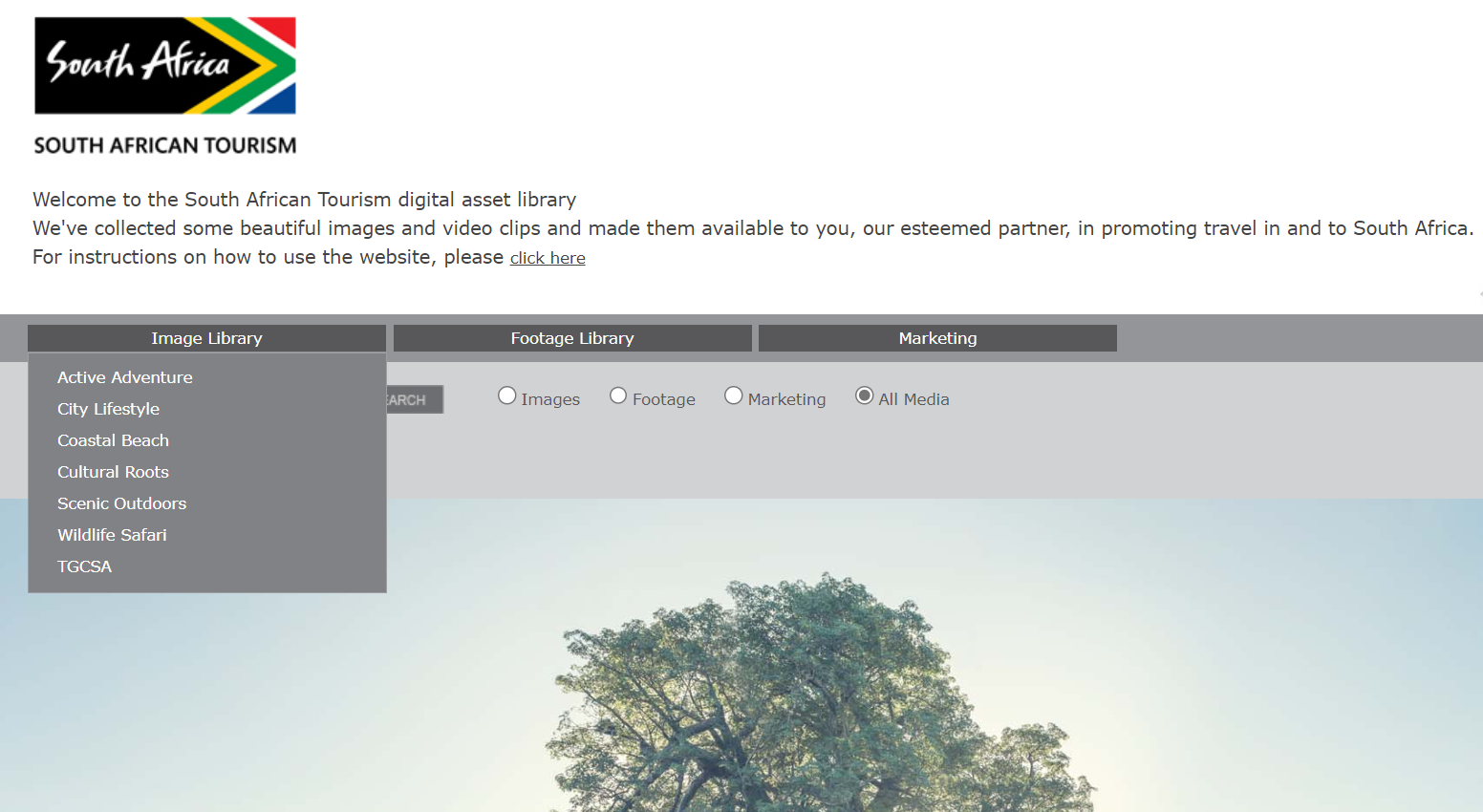Open Coastal Beach image category
The image size is (1483, 812).
113,440
